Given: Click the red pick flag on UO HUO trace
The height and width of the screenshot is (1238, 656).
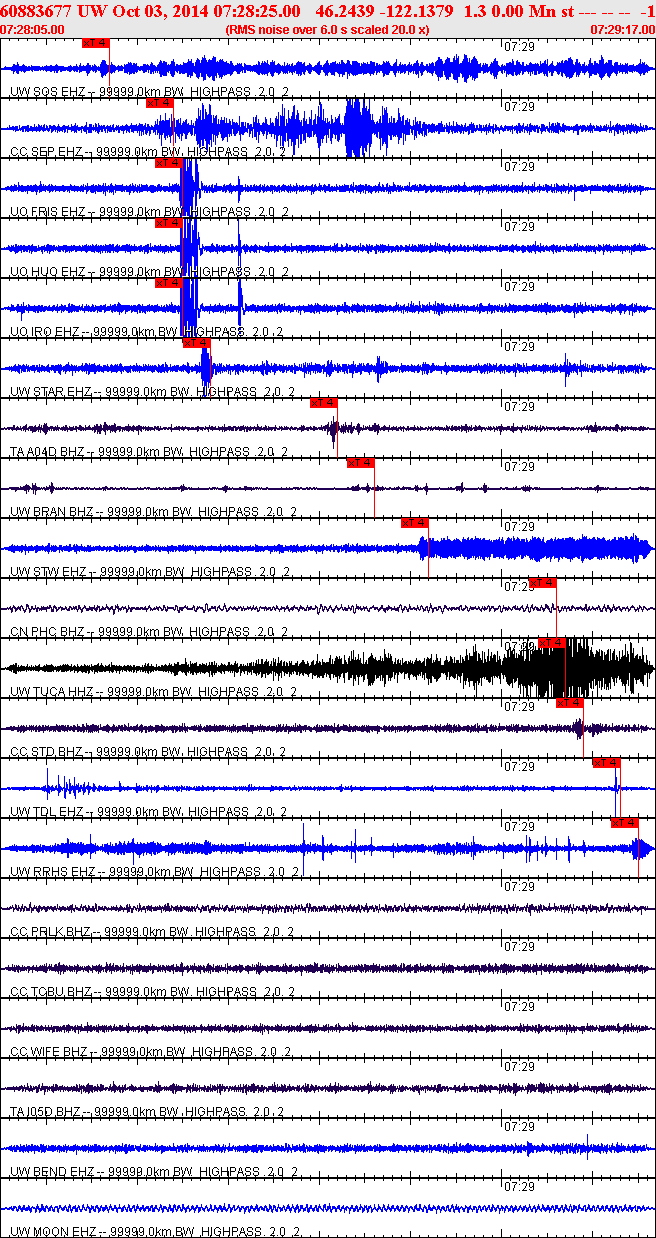Looking at the screenshot, I should [169, 223].
